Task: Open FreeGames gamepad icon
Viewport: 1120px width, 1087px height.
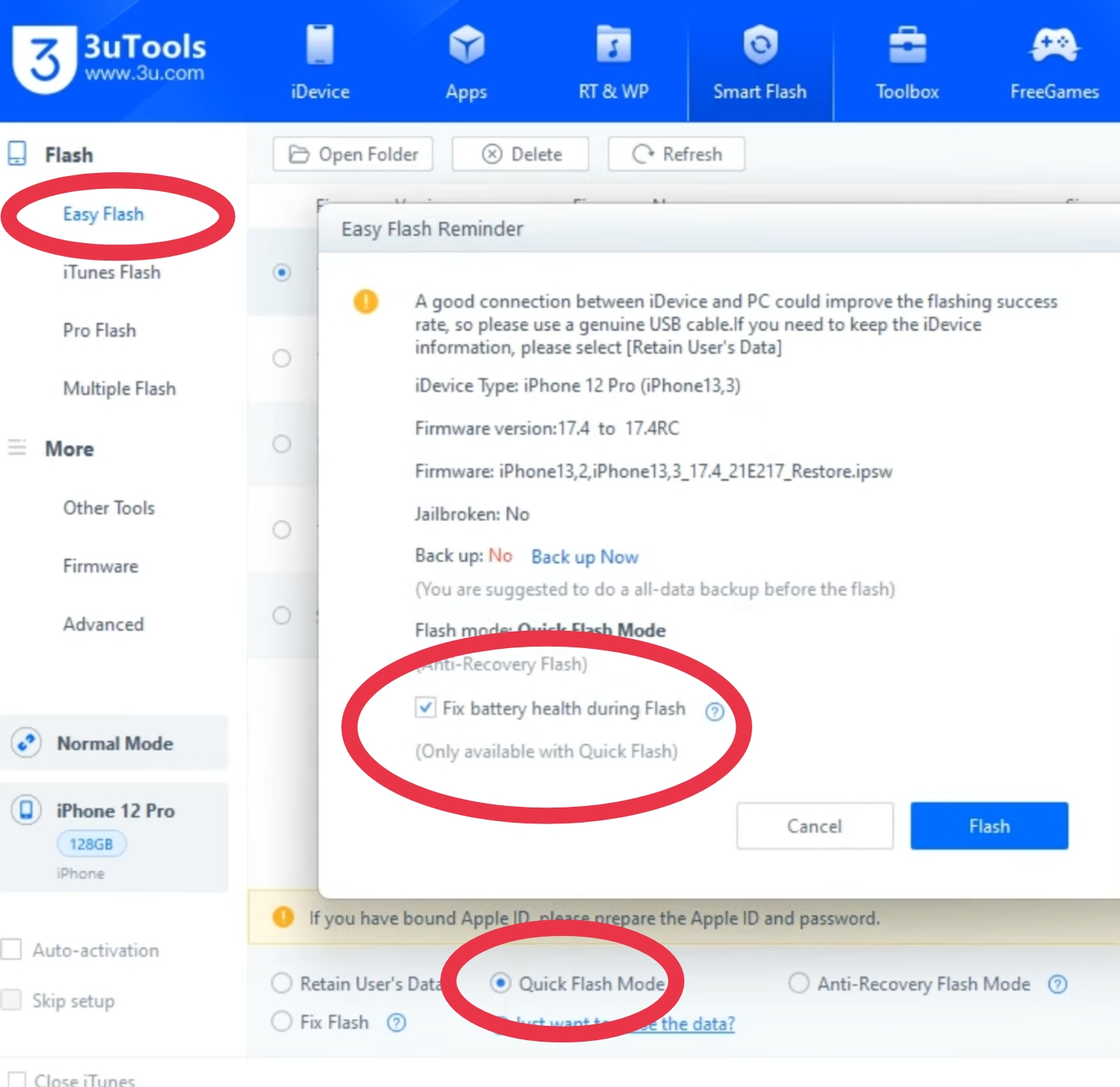Action: pos(1054,45)
